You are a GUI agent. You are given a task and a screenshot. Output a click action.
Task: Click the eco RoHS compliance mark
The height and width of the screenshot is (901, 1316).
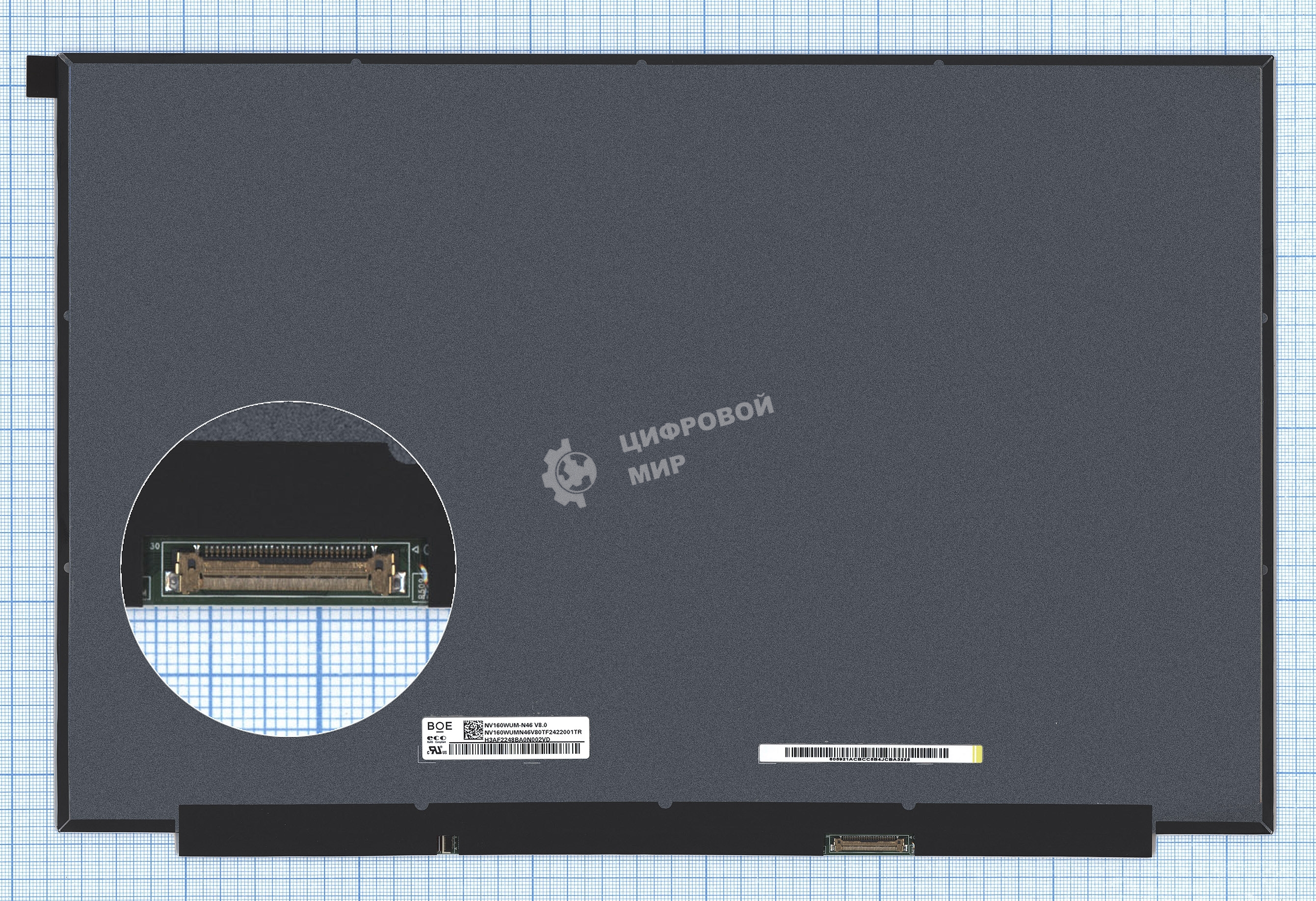[x=436, y=740]
